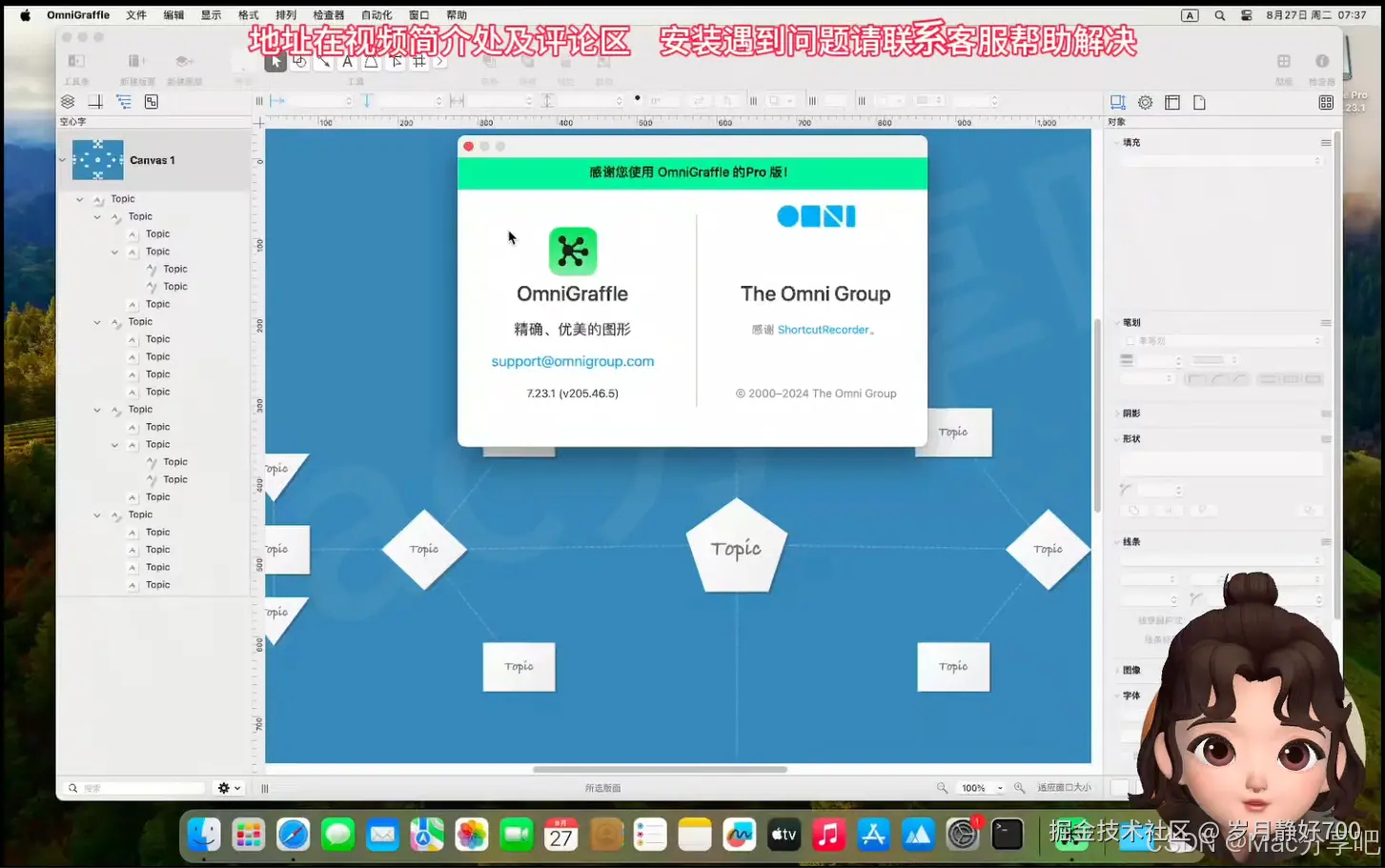Collapse the root Topic outline row
The width and height of the screenshot is (1385, 868).
(80, 199)
